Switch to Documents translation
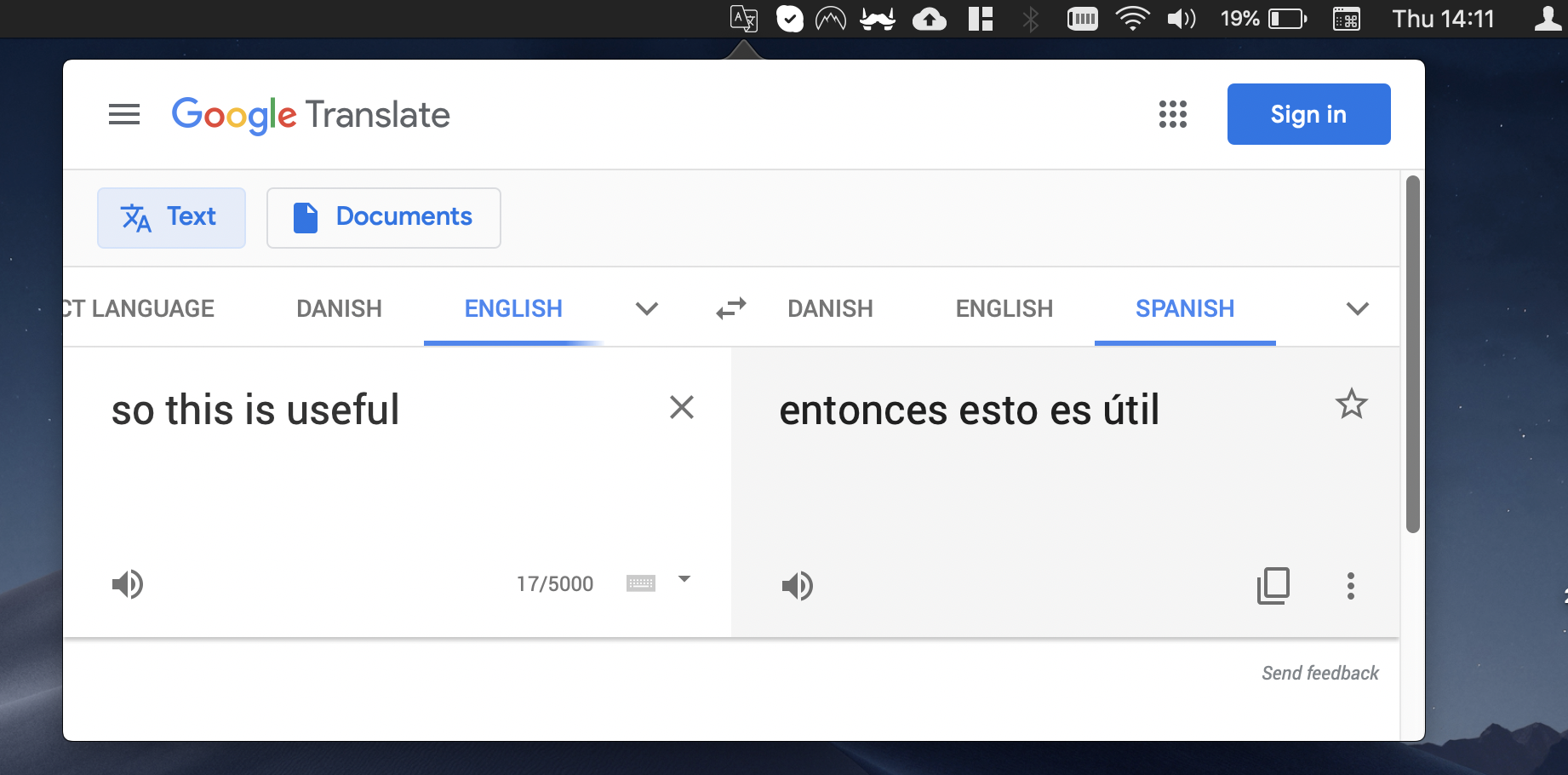The width and height of the screenshot is (1568, 775). pyautogui.click(x=383, y=218)
